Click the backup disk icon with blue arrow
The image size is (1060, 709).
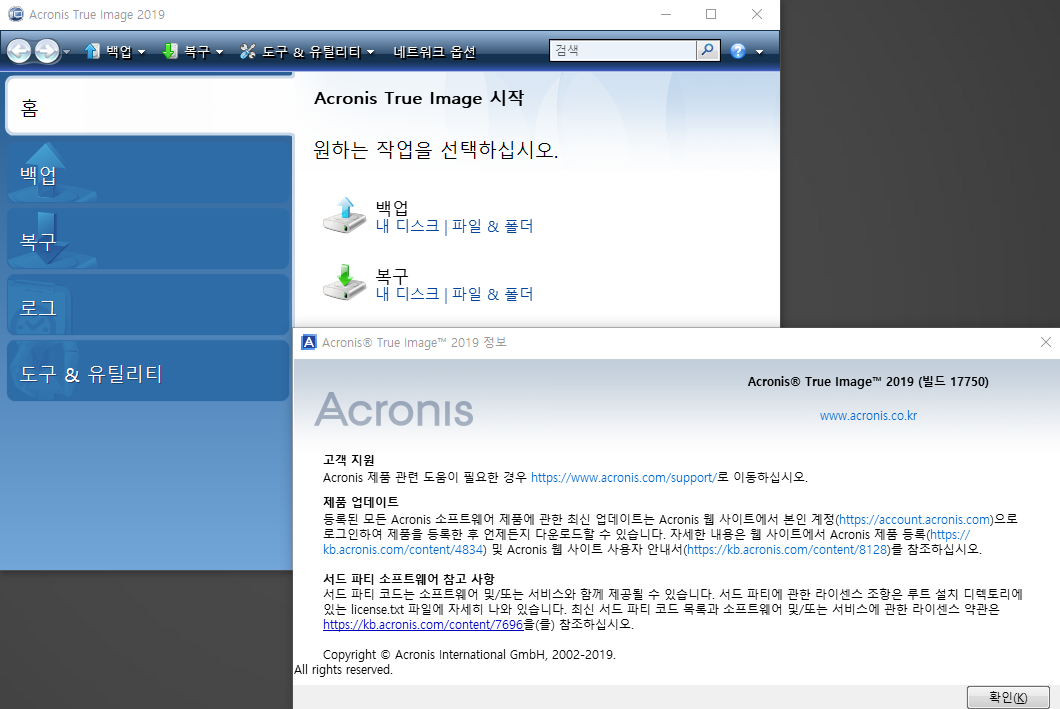[345, 216]
